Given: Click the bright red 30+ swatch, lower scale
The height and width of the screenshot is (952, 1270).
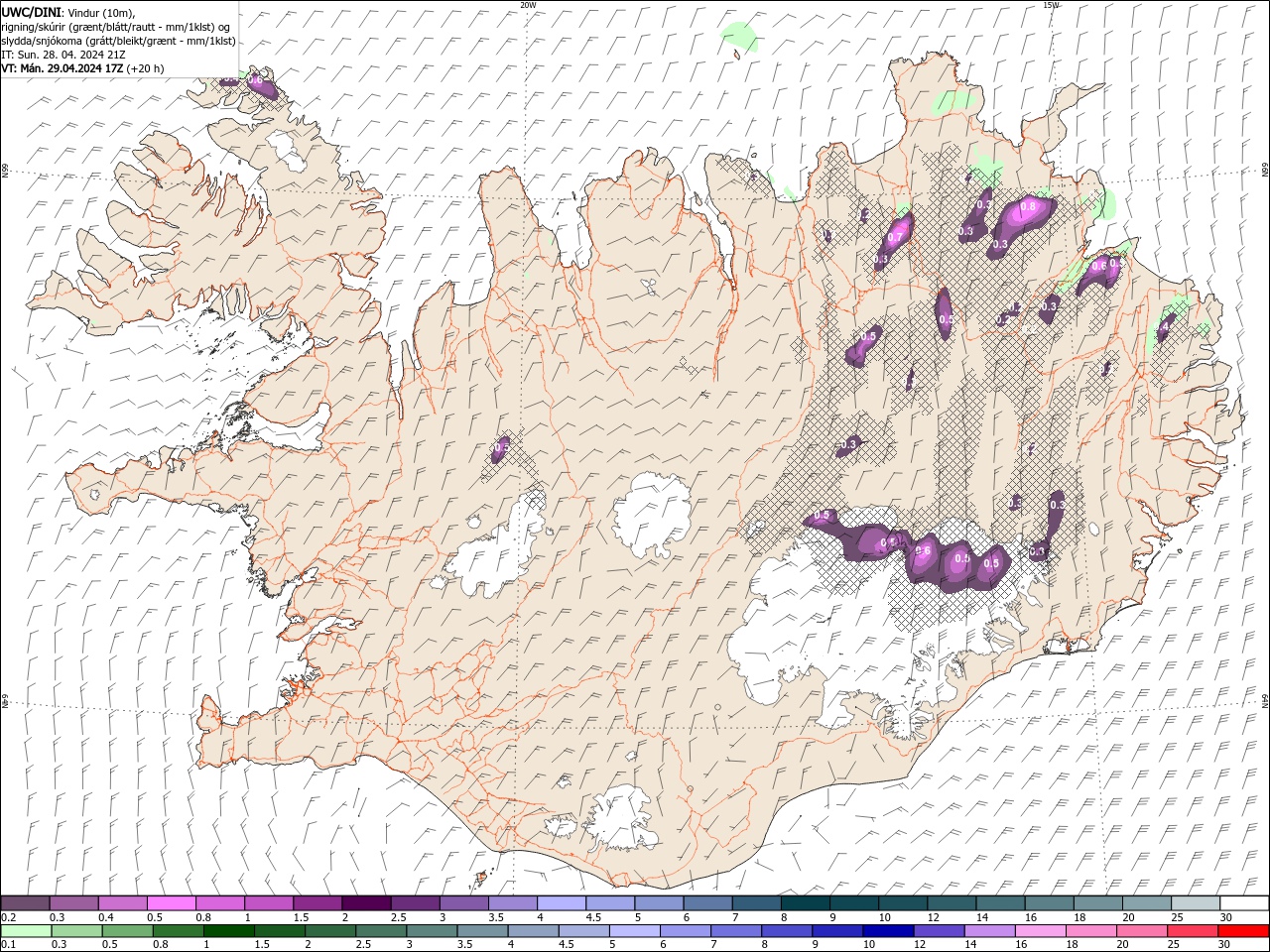Looking at the screenshot, I should [1242, 931].
